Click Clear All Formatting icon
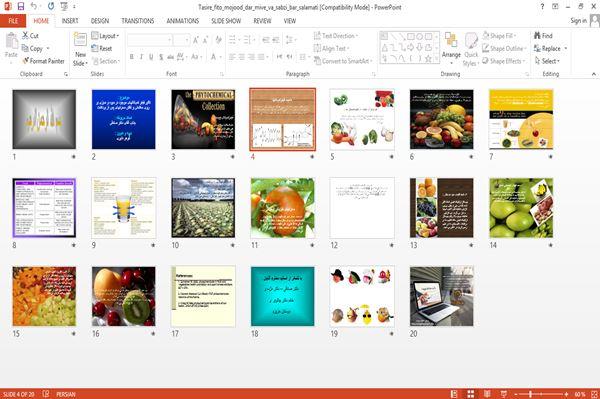Image resolution: width=600 pixels, height=399 pixels. coord(218,40)
